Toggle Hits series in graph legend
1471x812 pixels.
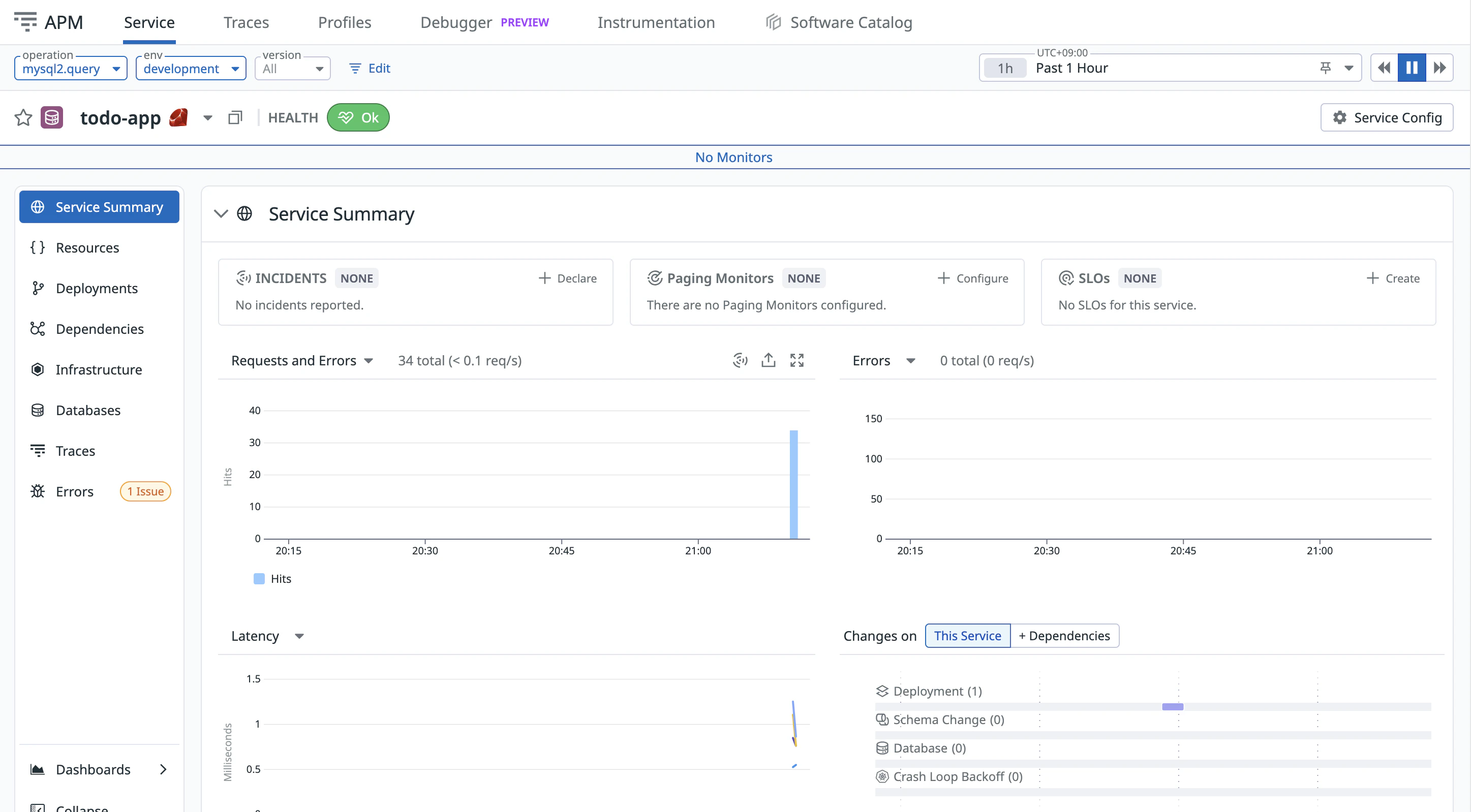272,578
